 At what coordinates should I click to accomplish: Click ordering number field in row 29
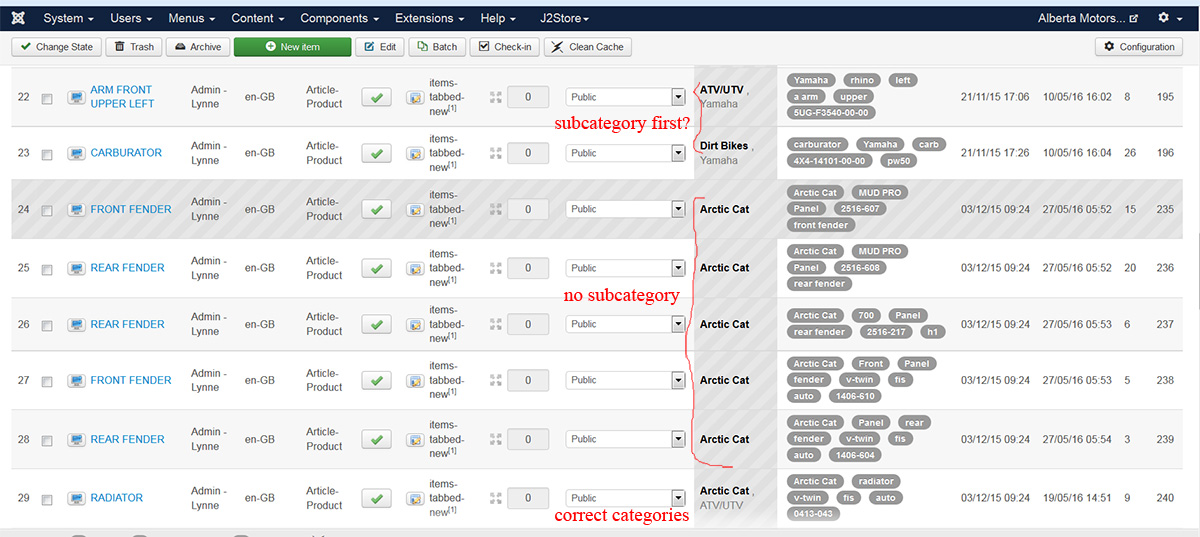pyautogui.click(x=528, y=498)
